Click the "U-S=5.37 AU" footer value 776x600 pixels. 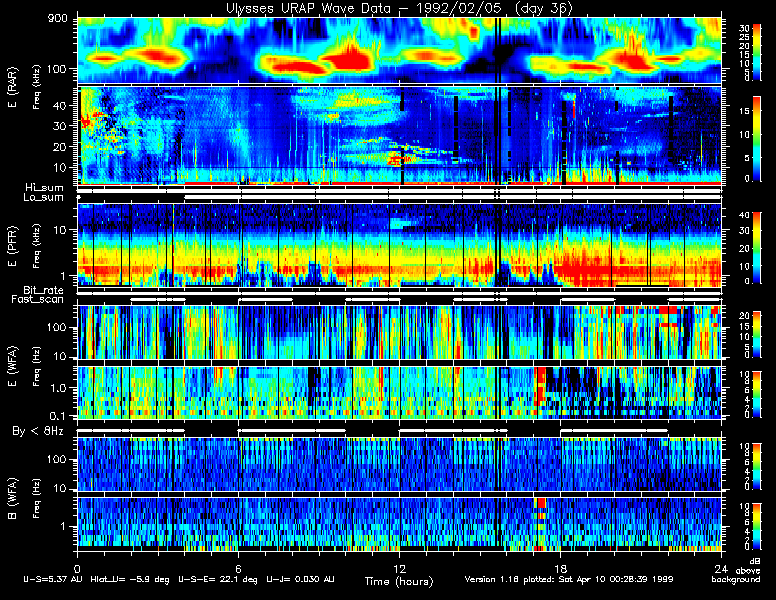53,579
